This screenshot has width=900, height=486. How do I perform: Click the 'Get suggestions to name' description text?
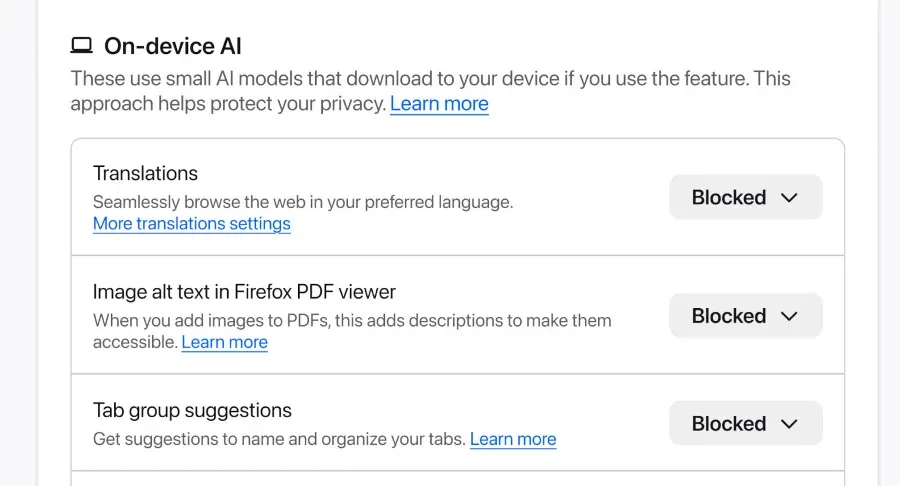(x=279, y=439)
